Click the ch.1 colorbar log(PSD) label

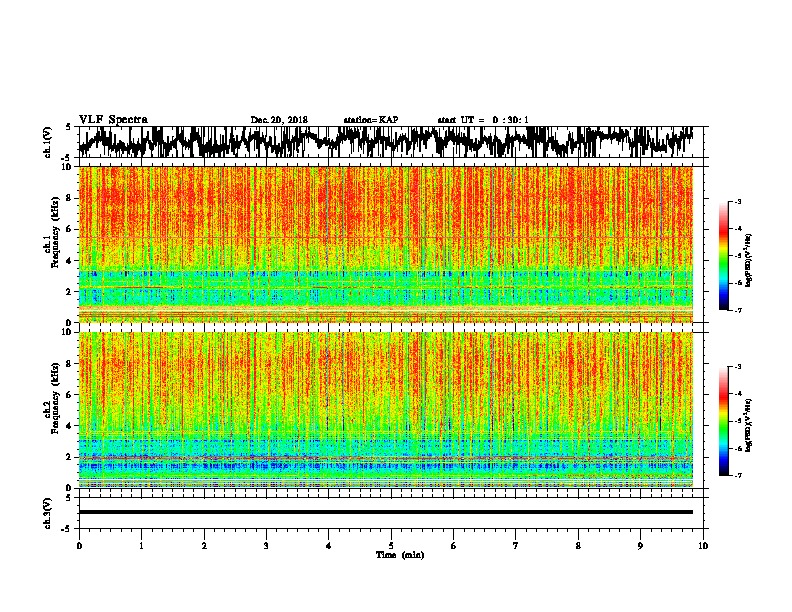748,261
